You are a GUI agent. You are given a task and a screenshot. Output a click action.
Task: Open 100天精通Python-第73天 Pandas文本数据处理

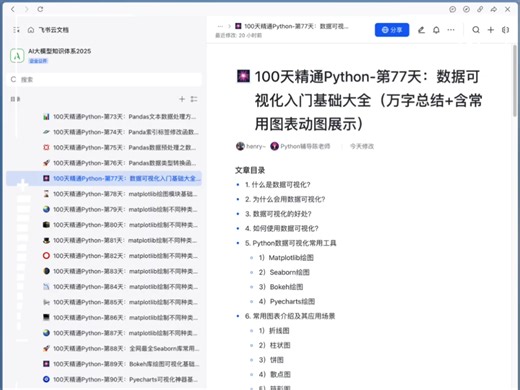pos(104,117)
